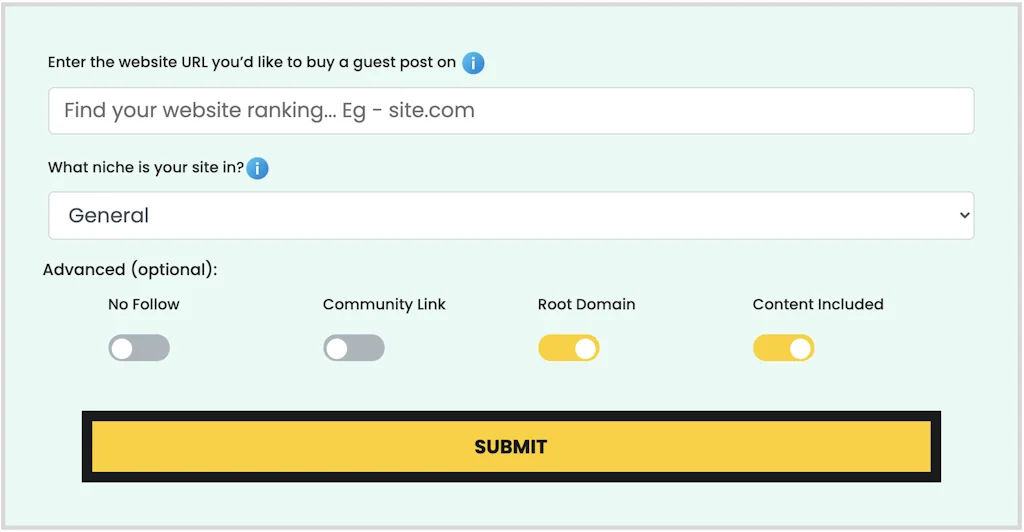Click the "What niche is your site in?" label

(146, 168)
